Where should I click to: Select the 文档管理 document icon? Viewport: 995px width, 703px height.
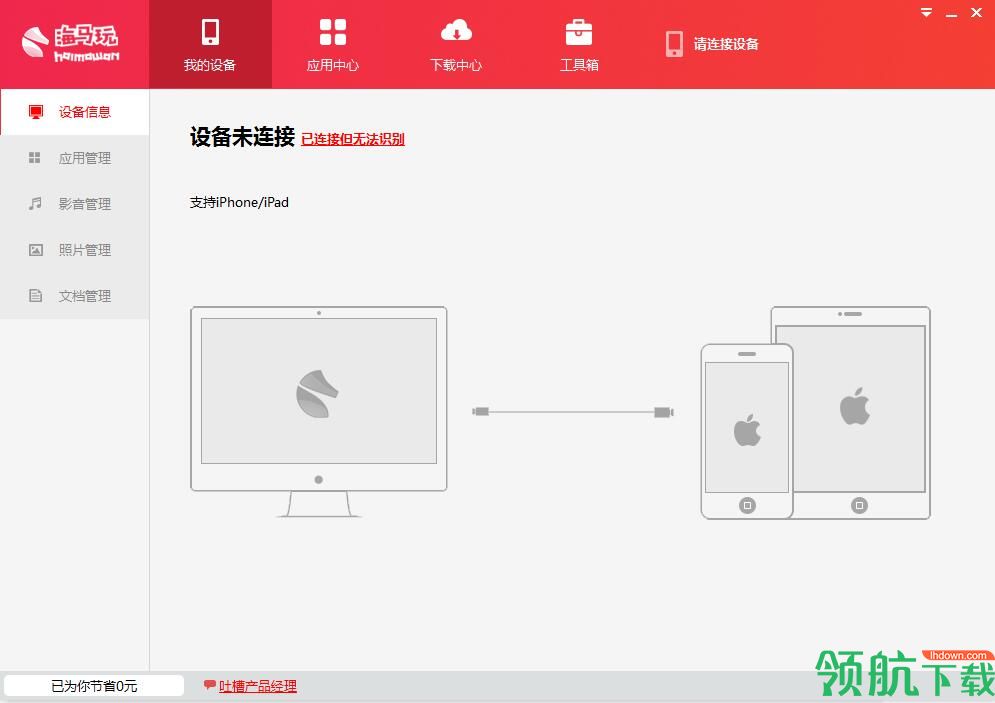pyautogui.click(x=36, y=296)
